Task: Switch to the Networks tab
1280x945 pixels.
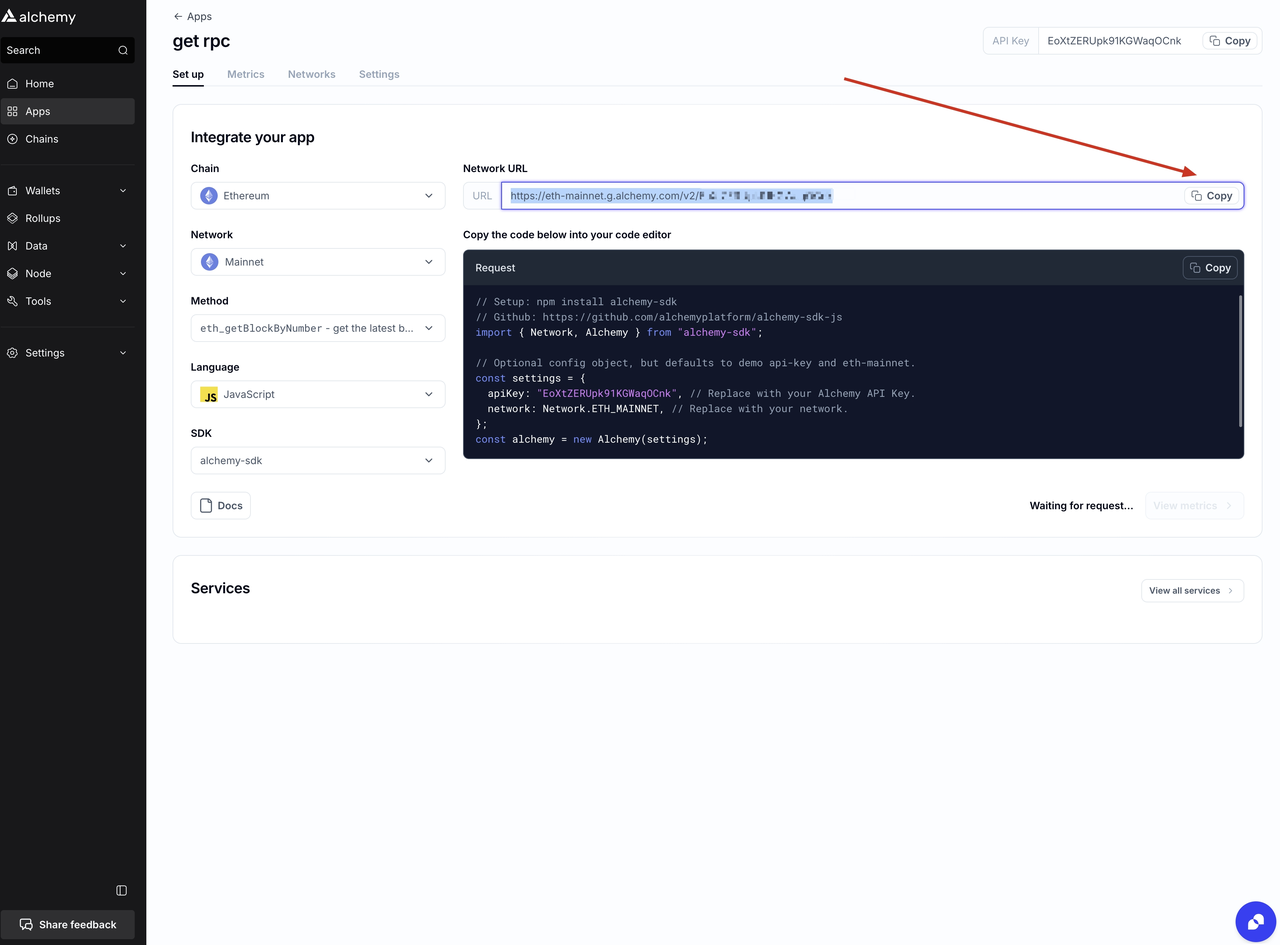Action: [311, 74]
